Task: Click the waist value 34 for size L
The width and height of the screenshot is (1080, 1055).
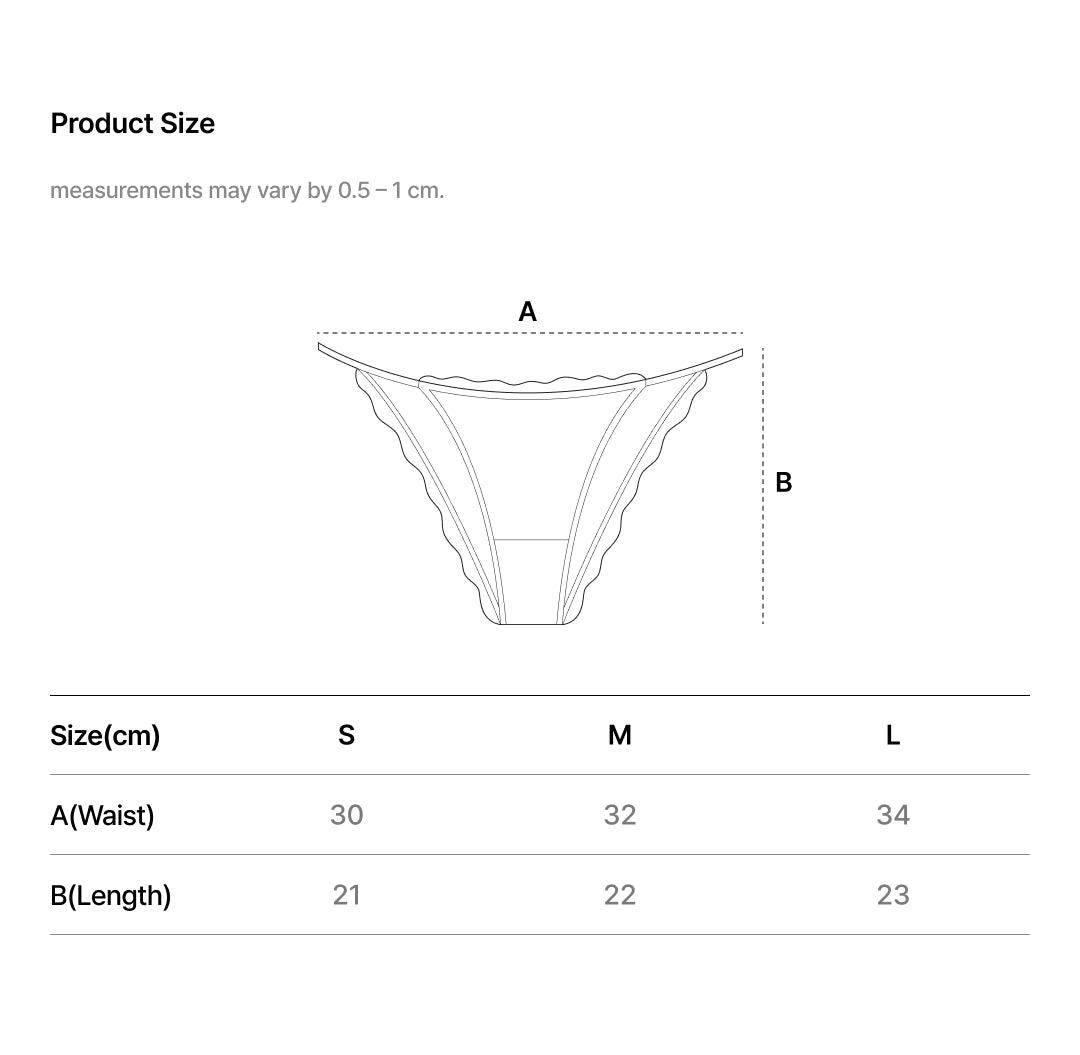Action: click(893, 815)
